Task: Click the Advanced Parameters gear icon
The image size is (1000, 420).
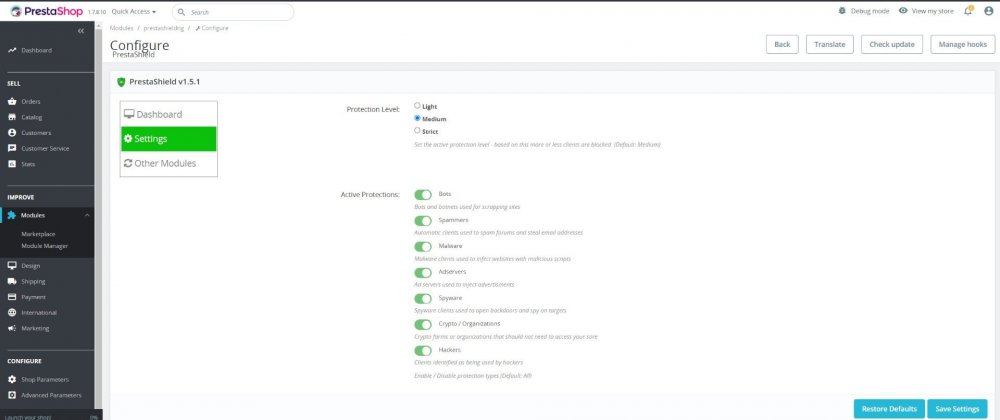Action: tap(11, 395)
